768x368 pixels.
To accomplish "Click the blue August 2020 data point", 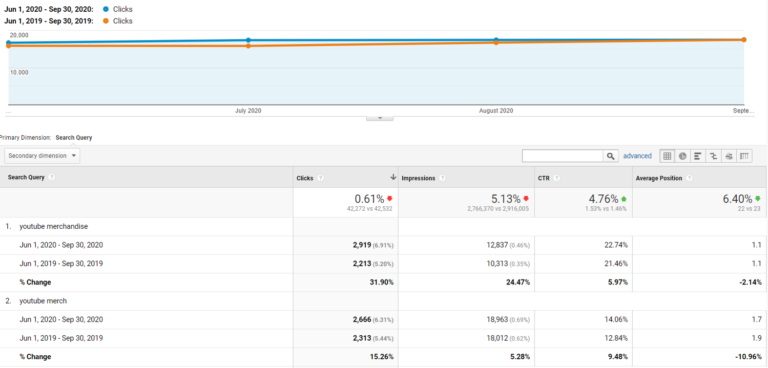I will point(496,40).
